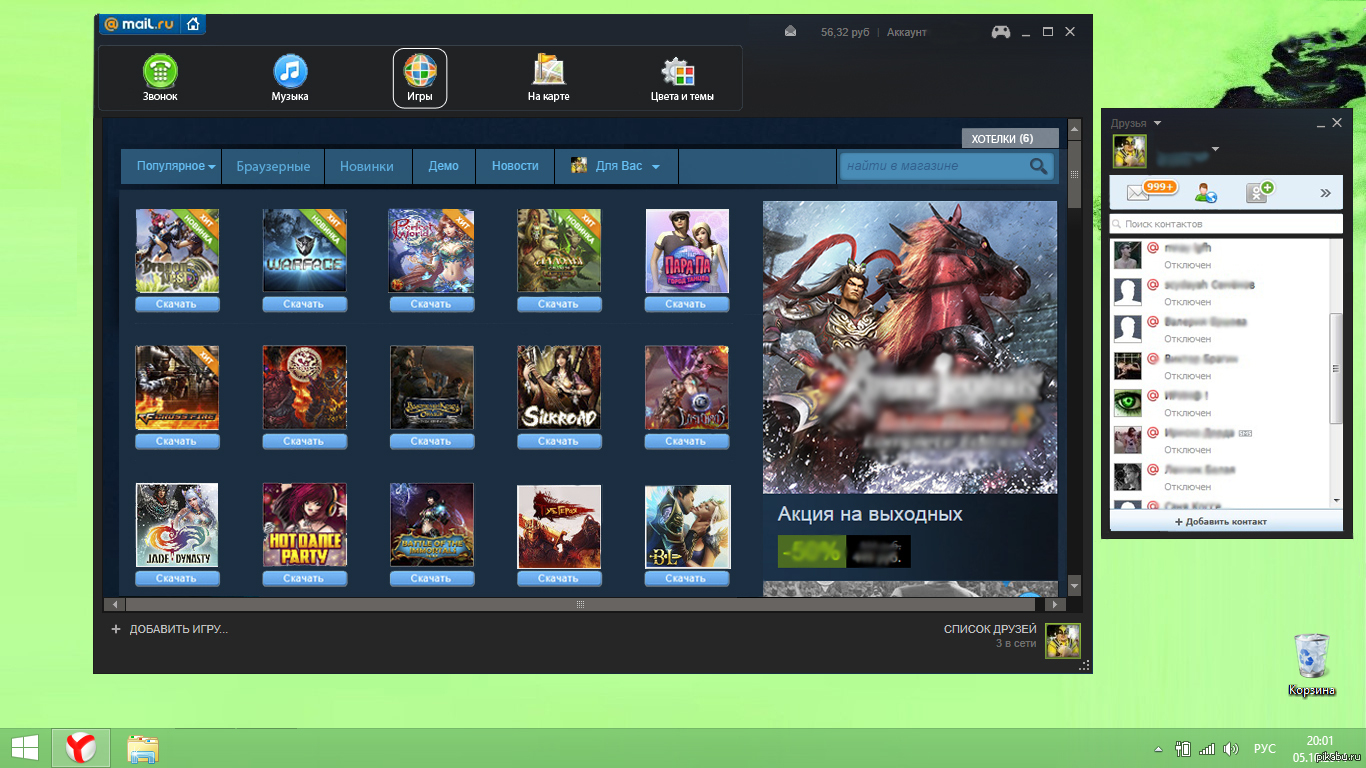
Task: Expand the double chevron in friends toolbar
Action: [x=1325, y=193]
